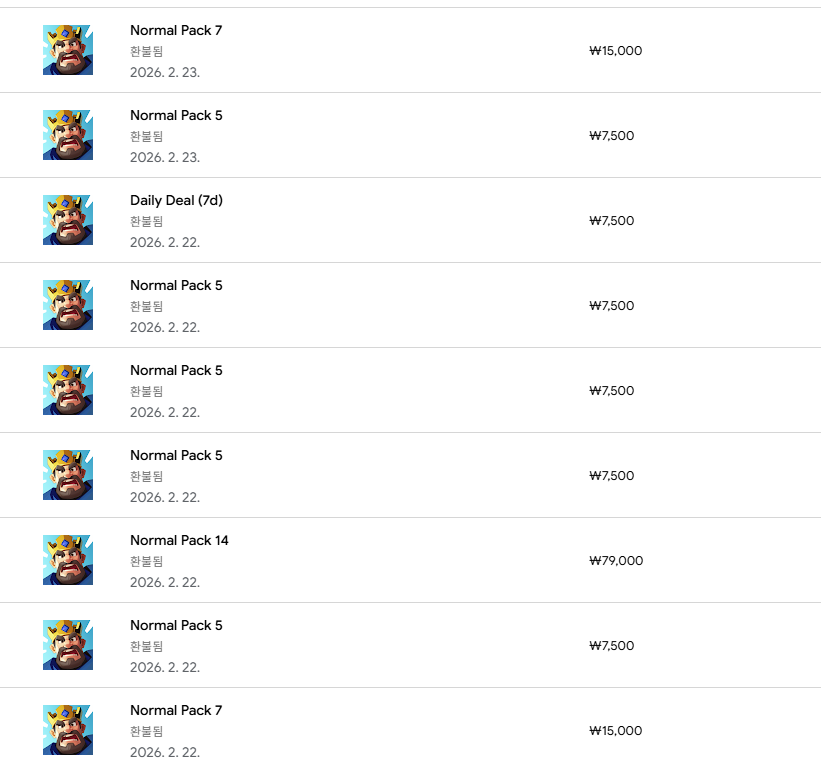This screenshot has width=821, height=769.
Task: Click ₩15,000 price of February 23 Normal Pack 7
Action: [616, 51]
